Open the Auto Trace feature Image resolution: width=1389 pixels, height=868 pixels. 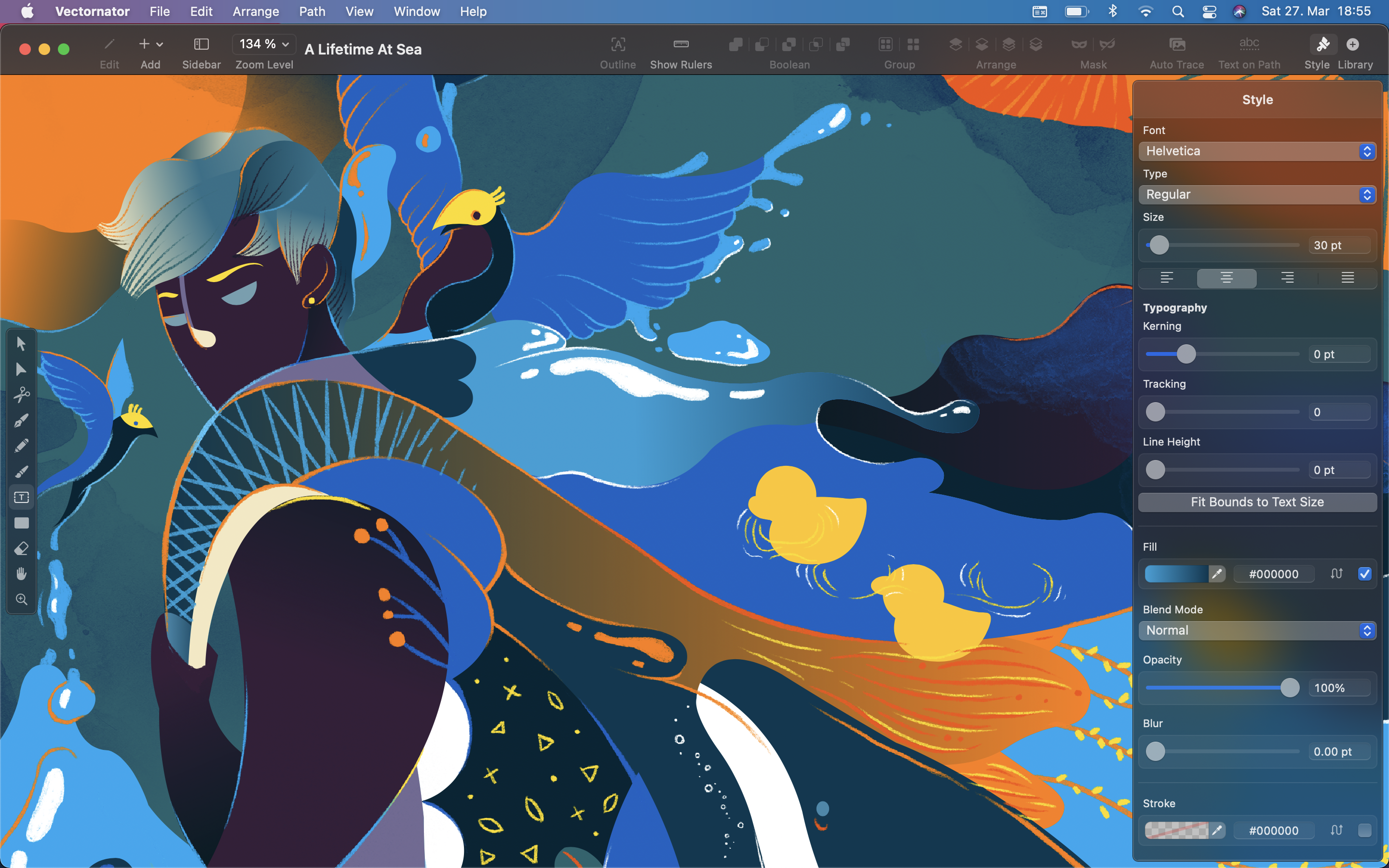(1177, 44)
